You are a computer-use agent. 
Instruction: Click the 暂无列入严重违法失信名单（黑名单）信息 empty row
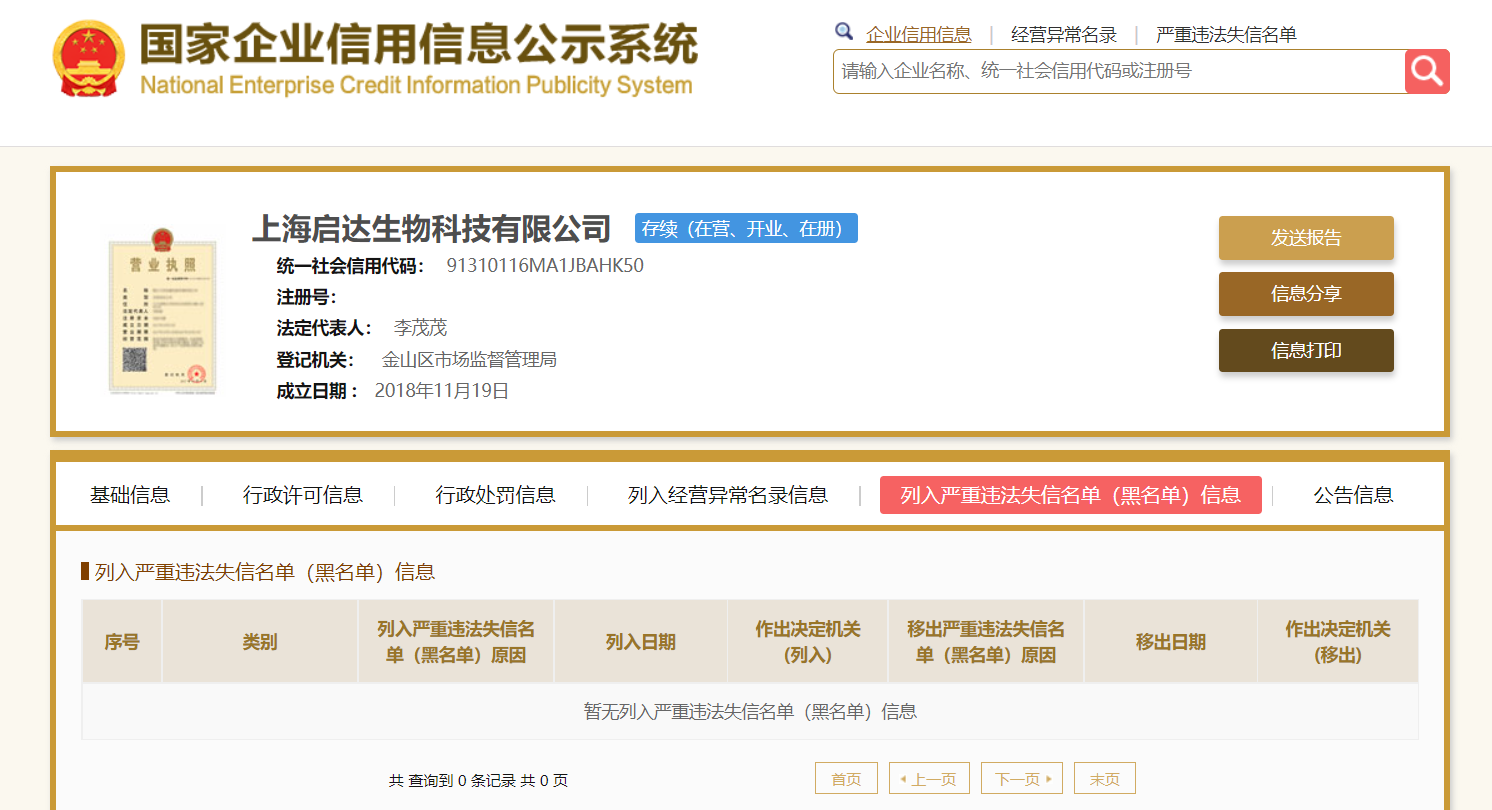tap(750, 712)
